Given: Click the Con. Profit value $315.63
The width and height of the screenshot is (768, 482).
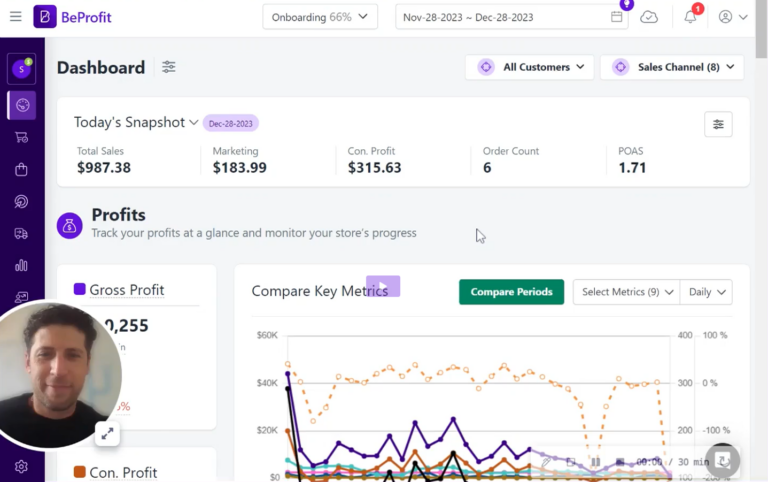Looking at the screenshot, I should (x=375, y=168).
